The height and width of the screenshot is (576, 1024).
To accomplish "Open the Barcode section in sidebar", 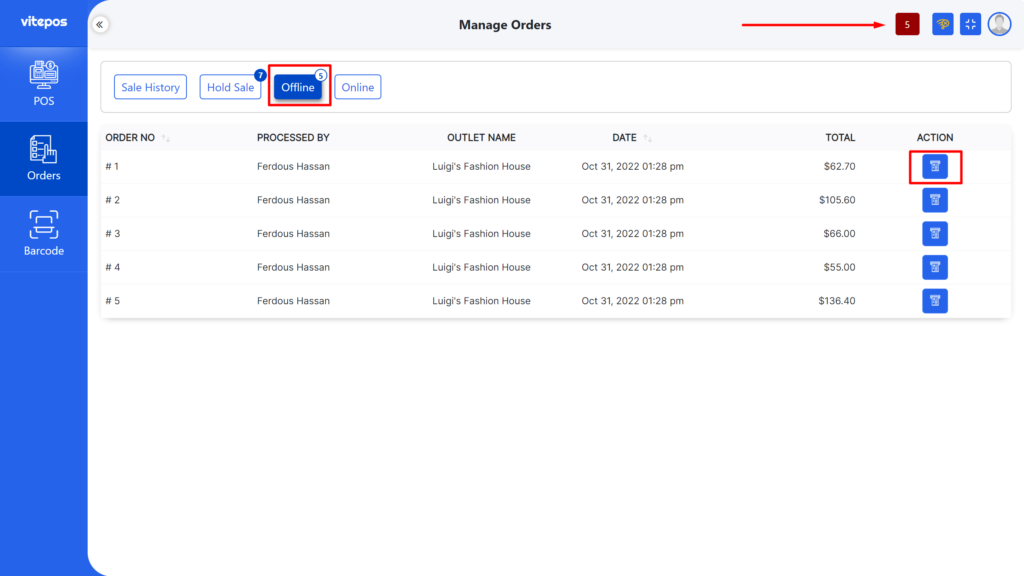I will click(44, 234).
